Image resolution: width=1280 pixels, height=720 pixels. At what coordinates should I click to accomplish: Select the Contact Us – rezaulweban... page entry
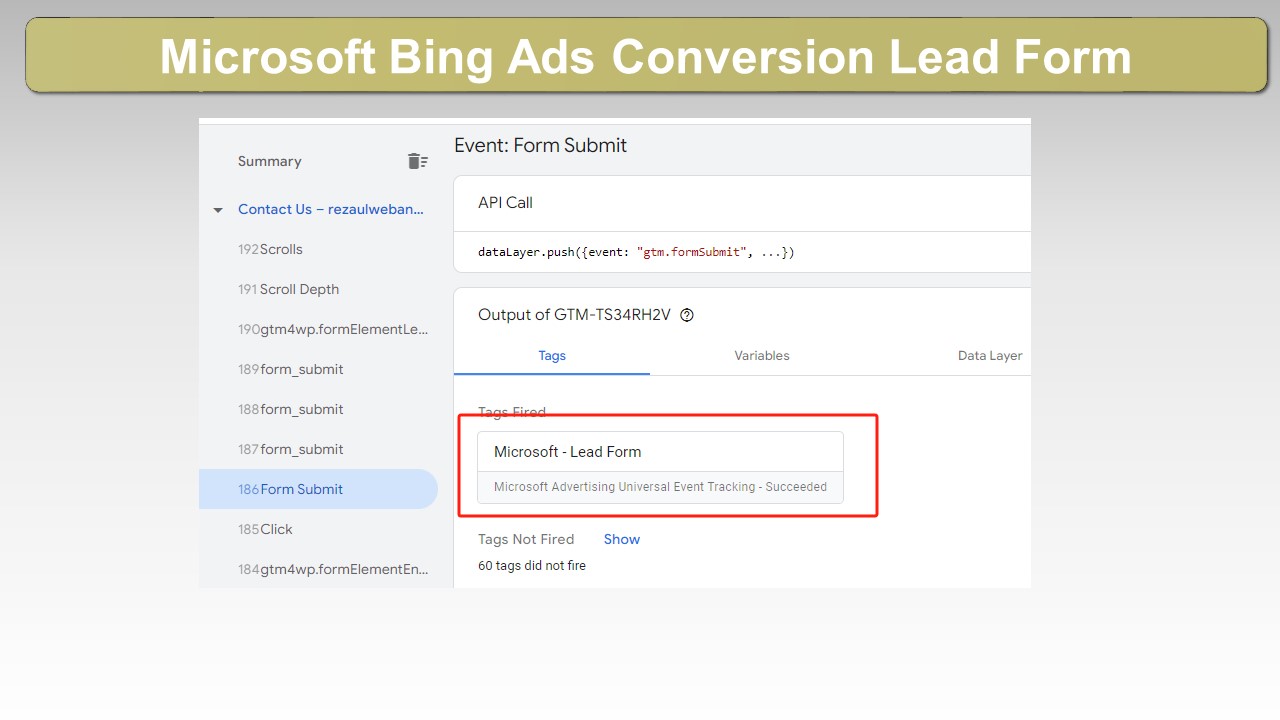pos(331,209)
